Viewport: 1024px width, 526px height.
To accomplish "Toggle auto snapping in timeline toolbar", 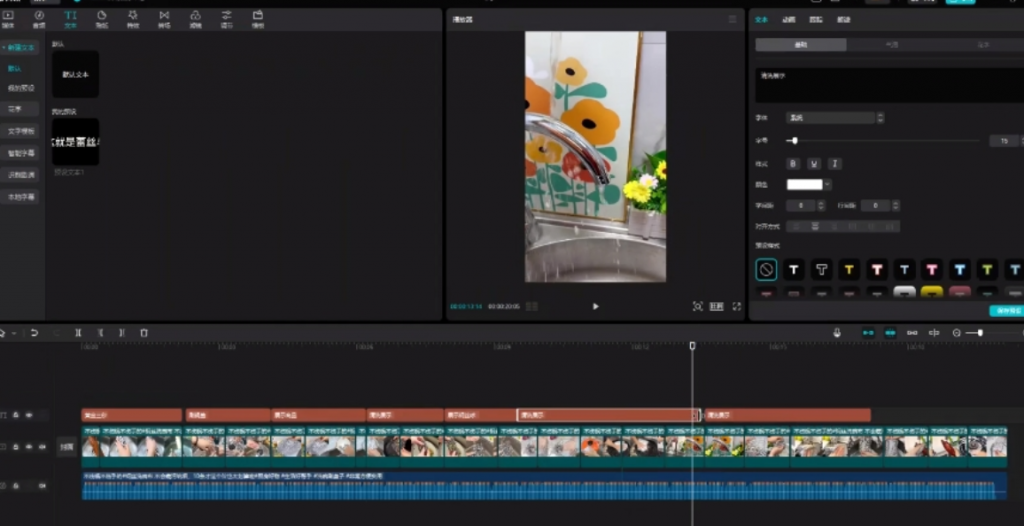I will tap(890, 333).
